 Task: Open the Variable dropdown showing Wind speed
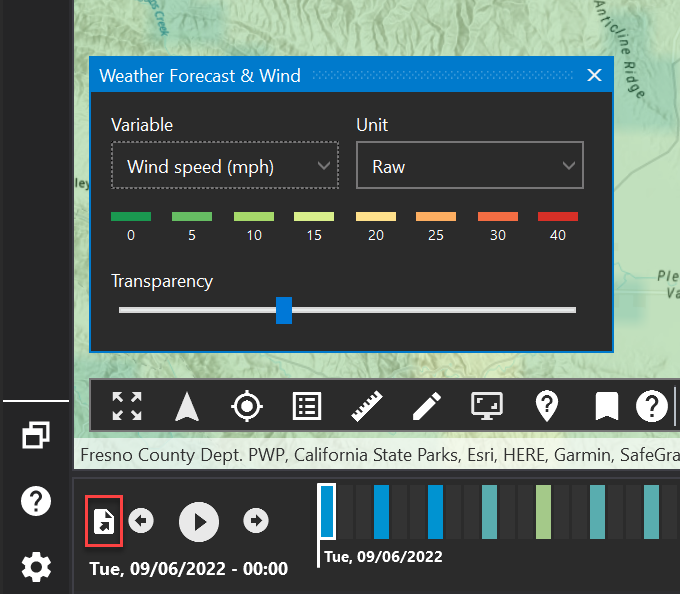225,166
